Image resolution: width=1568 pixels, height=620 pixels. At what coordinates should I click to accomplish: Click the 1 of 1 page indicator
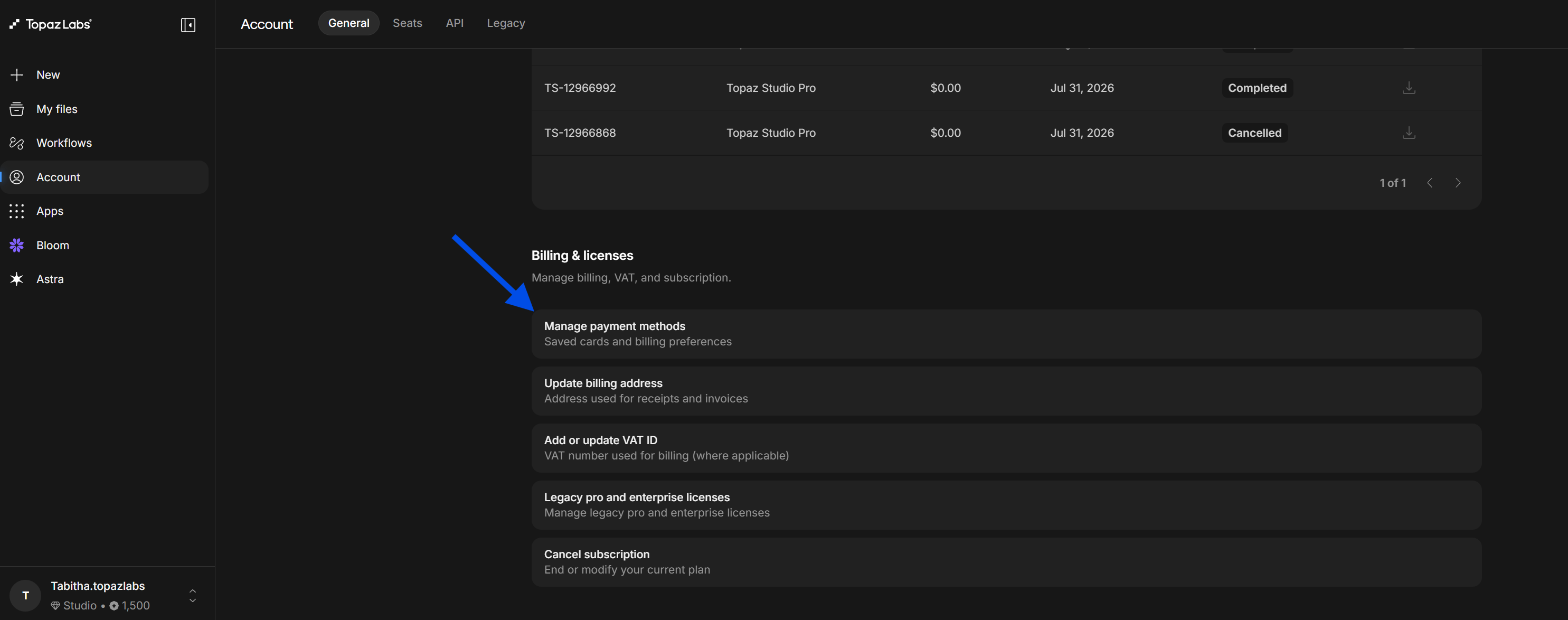(x=1393, y=183)
